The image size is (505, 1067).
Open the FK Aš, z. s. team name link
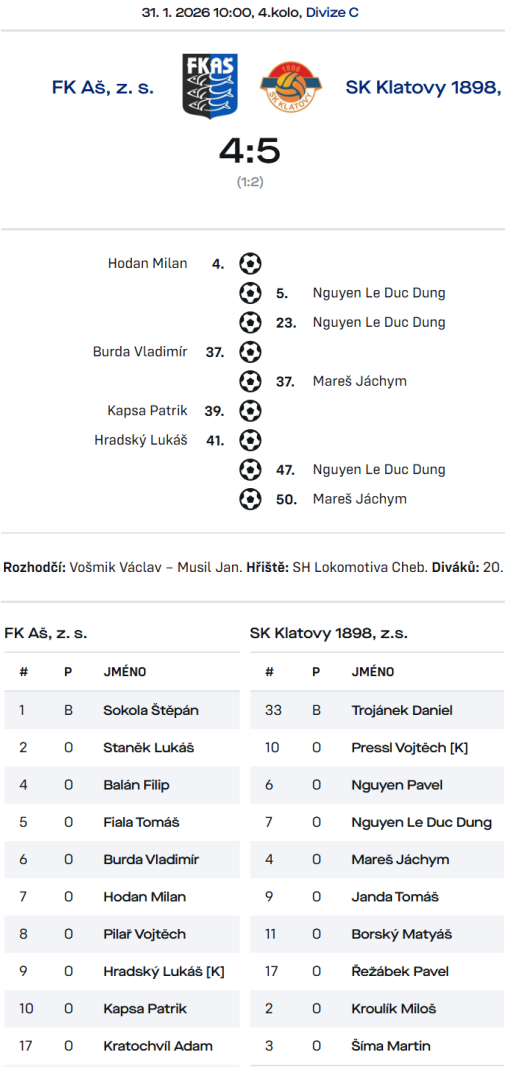coord(103,87)
